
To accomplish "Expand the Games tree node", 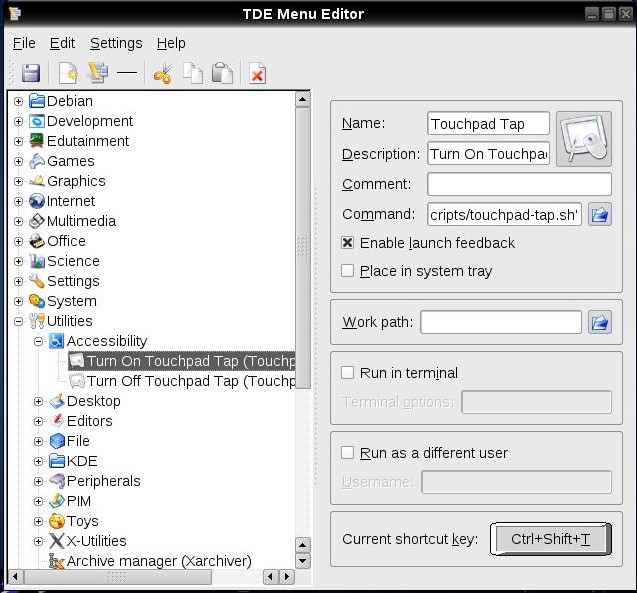I will pyautogui.click(x=18, y=161).
